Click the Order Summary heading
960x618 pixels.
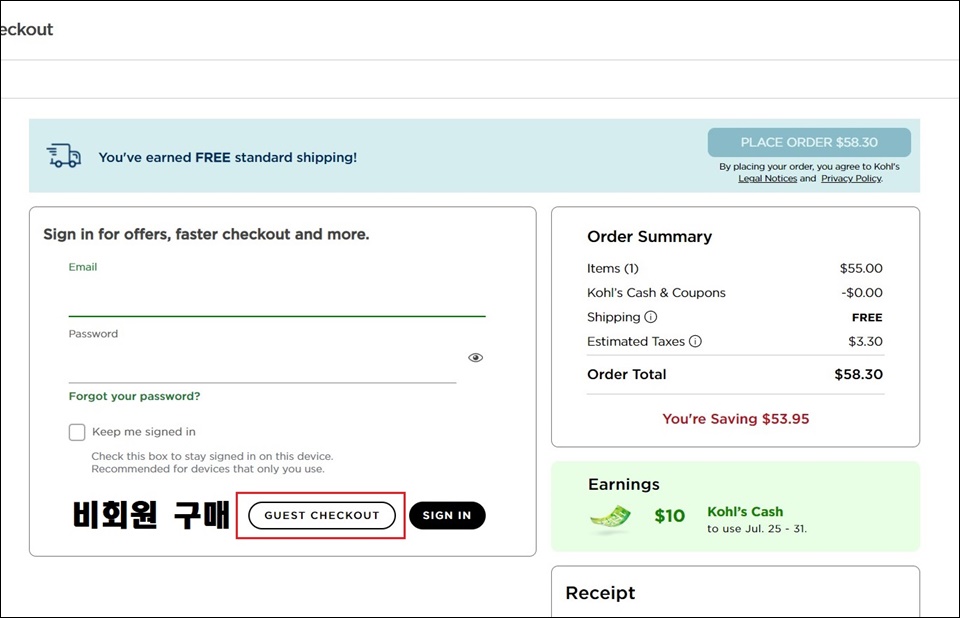[x=649, y=236]
